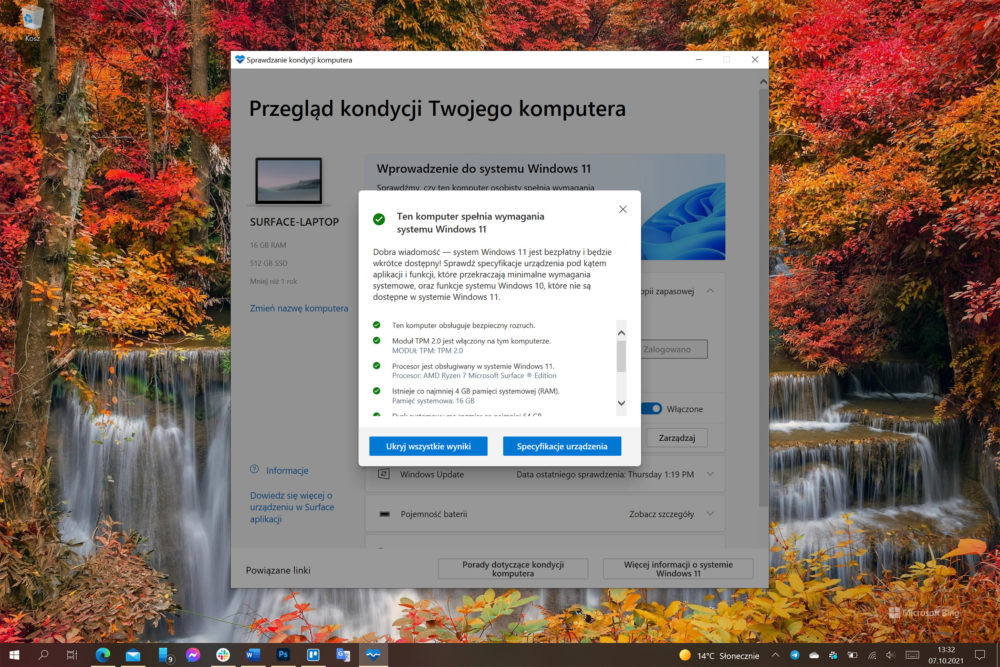Open Specyfikacje urządzenia

point(562,446)
